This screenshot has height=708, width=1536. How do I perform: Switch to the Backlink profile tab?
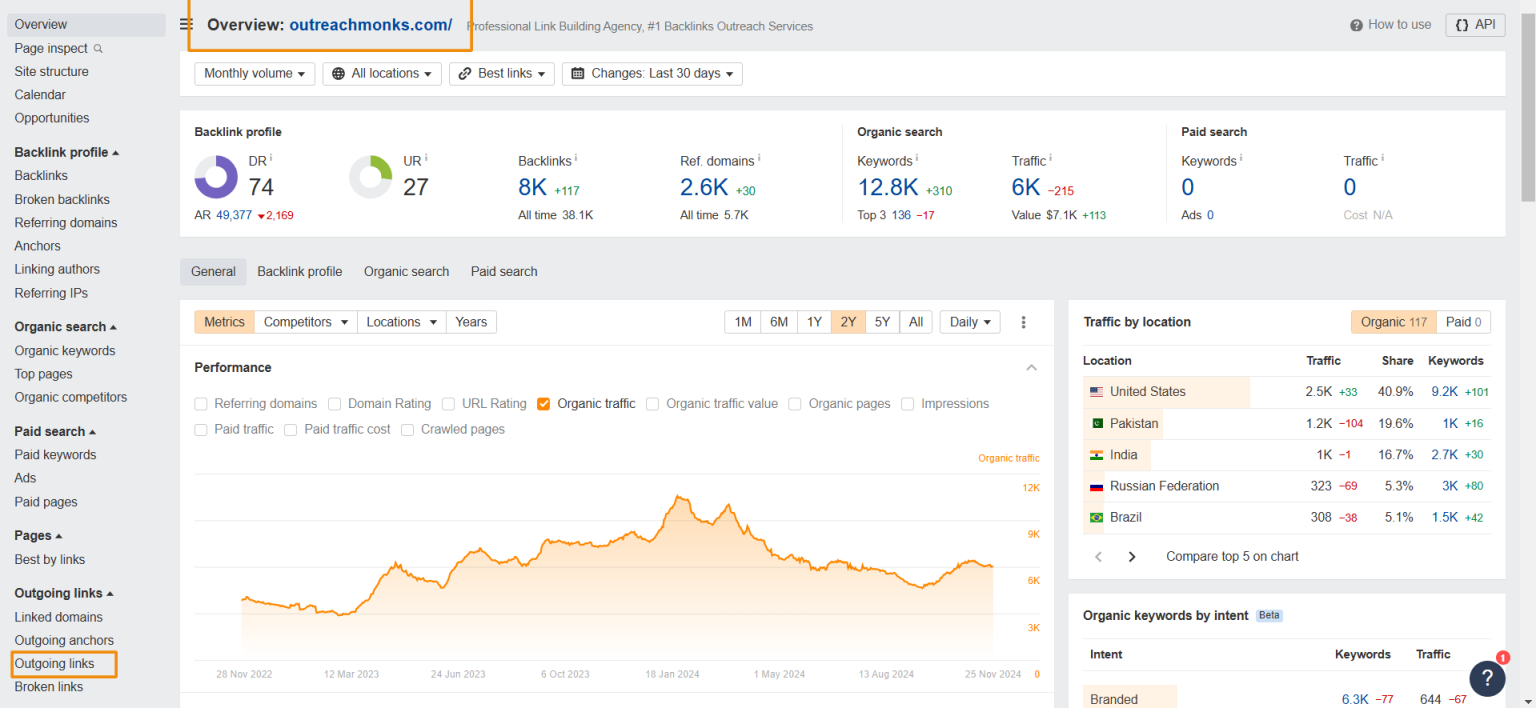click(x=299, y=272)
